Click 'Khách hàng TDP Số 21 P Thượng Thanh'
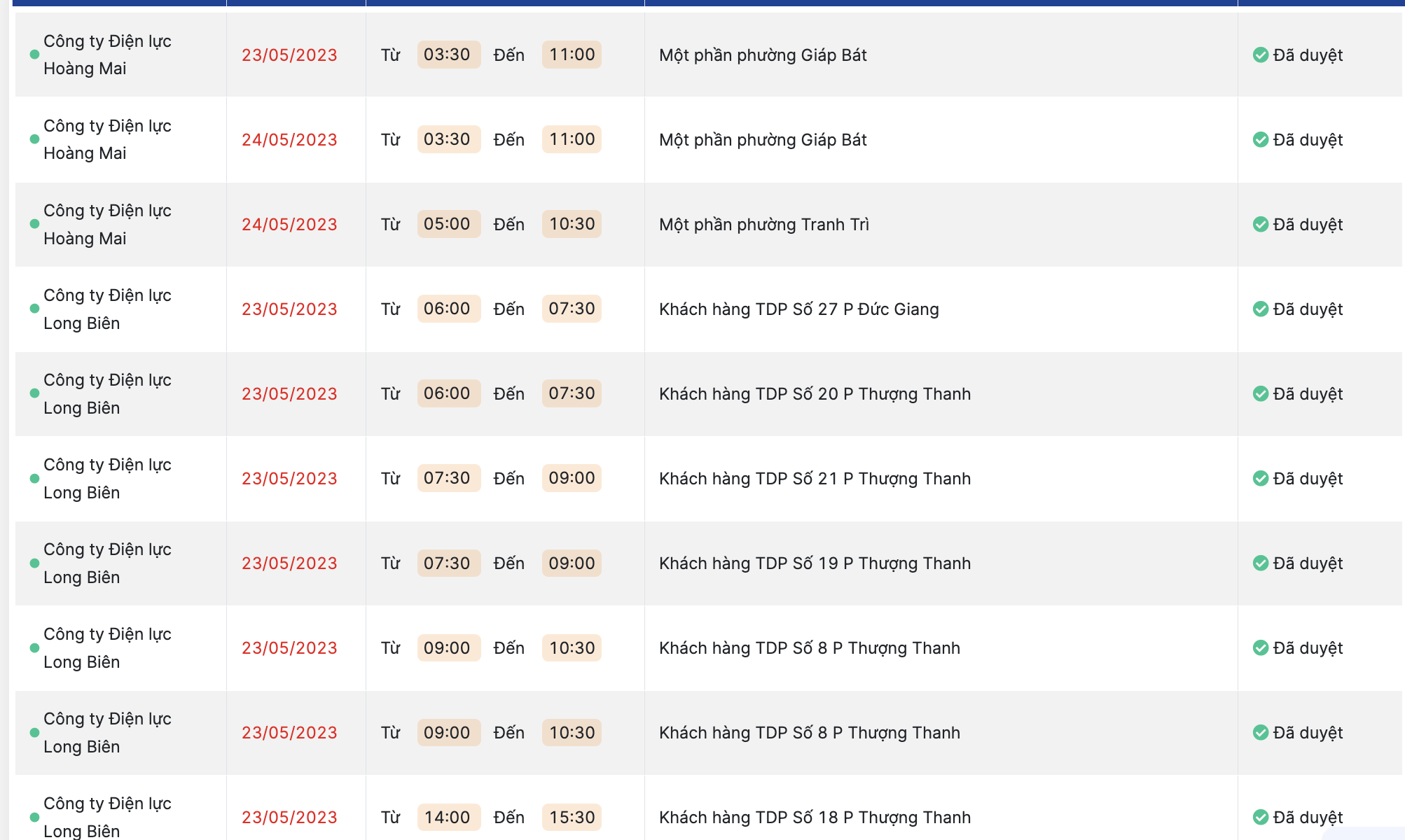 tap(815, 479)
